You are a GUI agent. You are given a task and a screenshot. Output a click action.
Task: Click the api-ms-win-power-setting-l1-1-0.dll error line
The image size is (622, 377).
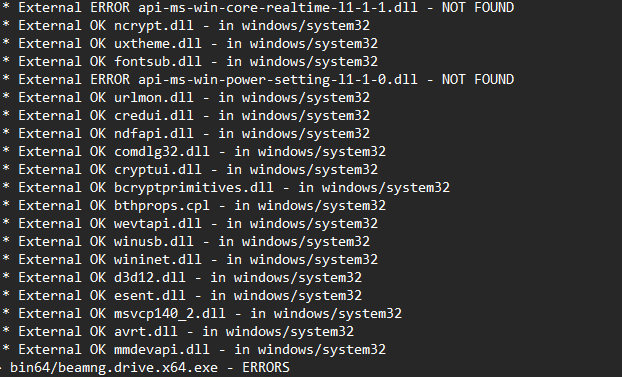pos(258,80)
